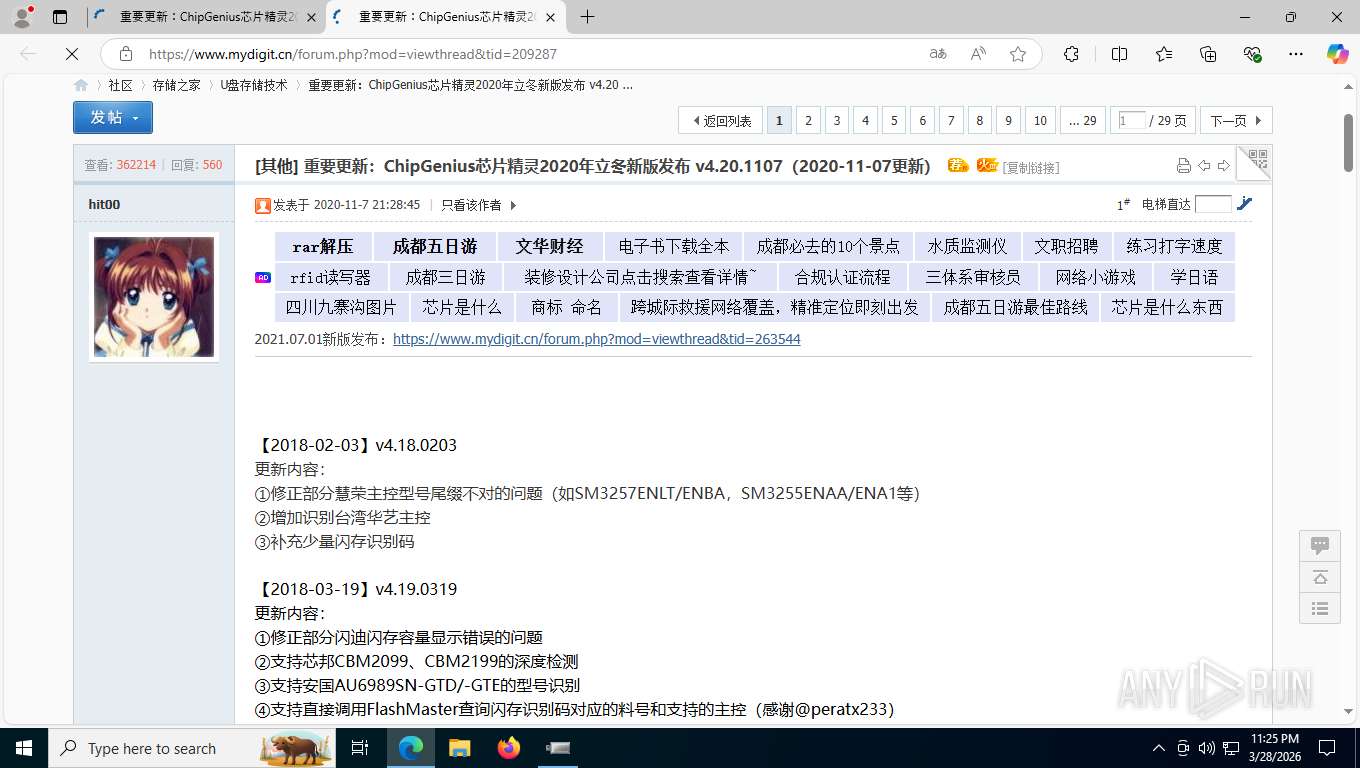Open the tab actions menu icon
The height and width of the screenshot is (768, 1360).
click(60, 17)
